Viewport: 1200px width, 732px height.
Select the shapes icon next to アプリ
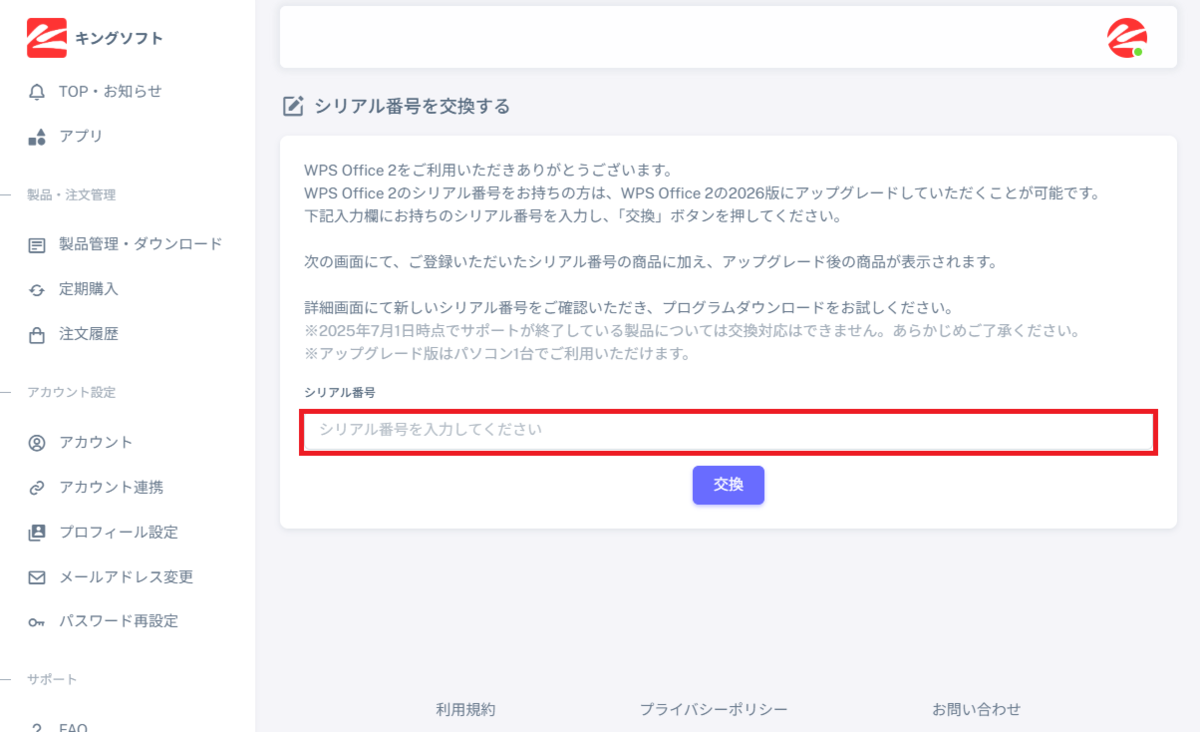point(37,137)
